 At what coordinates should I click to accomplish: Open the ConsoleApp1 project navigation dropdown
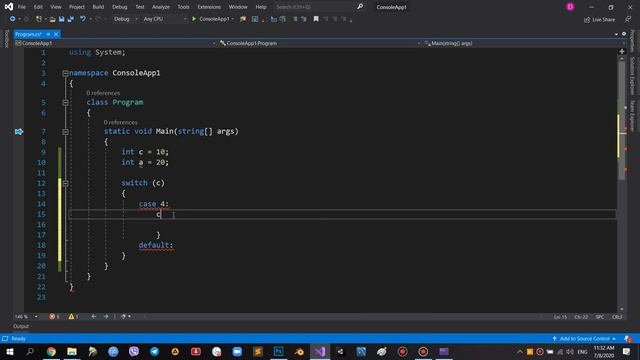[x=115, y=43]
